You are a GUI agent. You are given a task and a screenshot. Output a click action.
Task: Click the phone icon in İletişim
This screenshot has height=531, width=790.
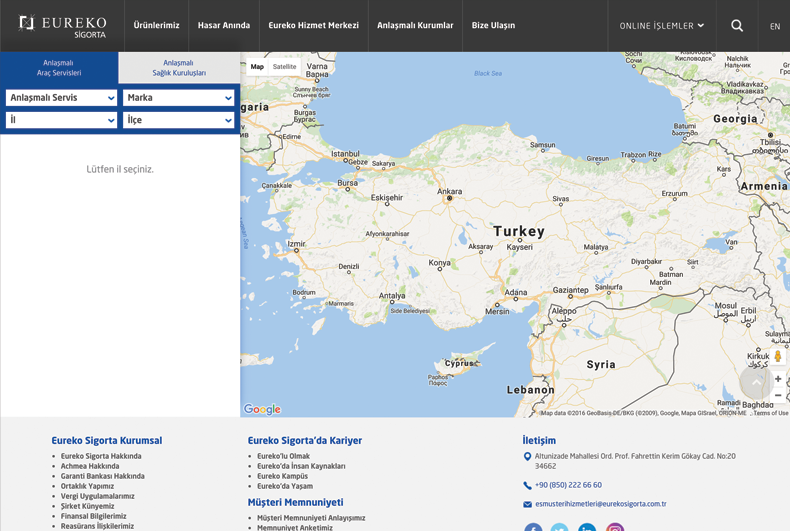[527, 486]
